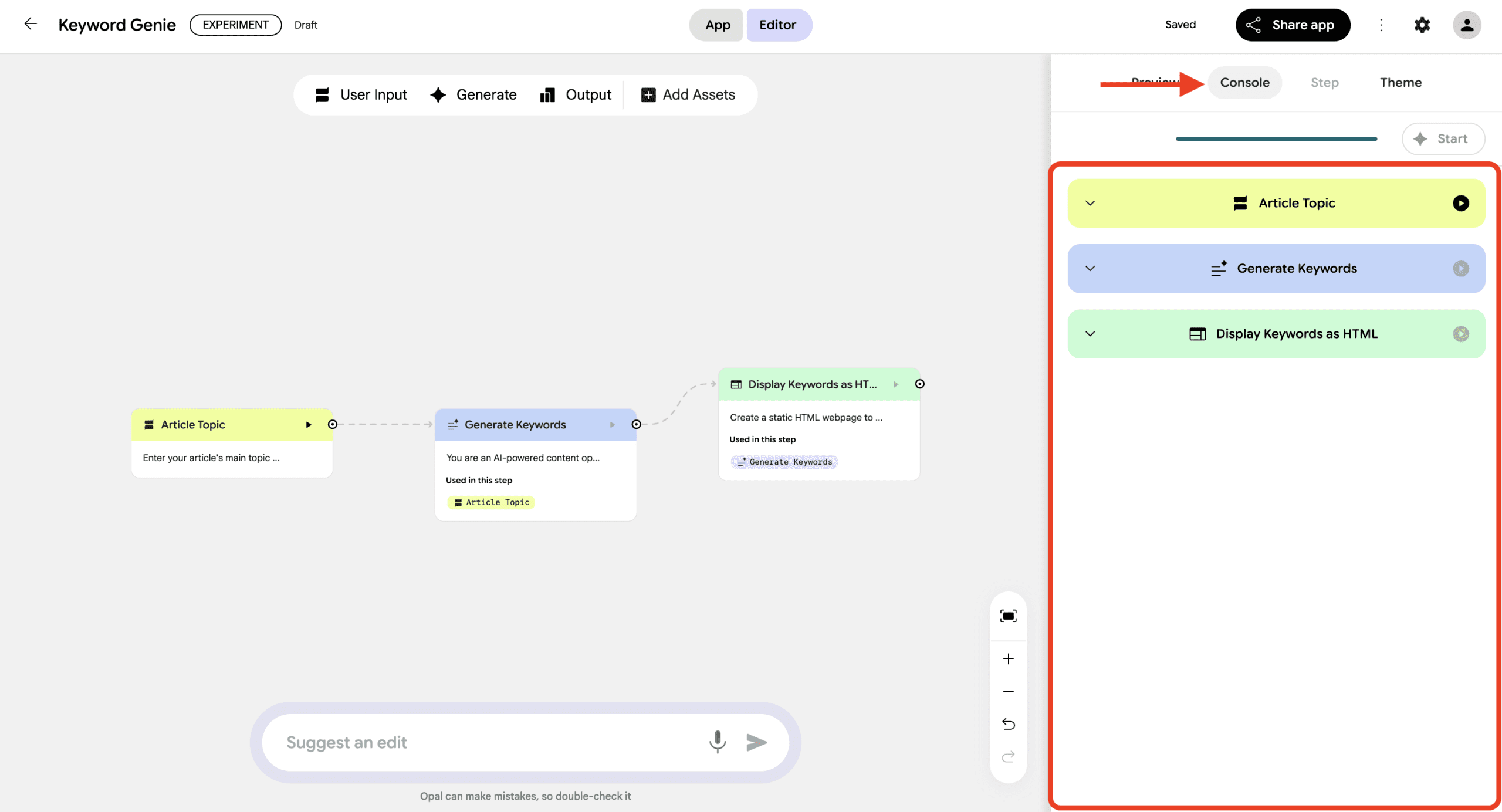Run the Generate Keywords step
The width and height of the screenshot is (1502, 812).
1461,269
